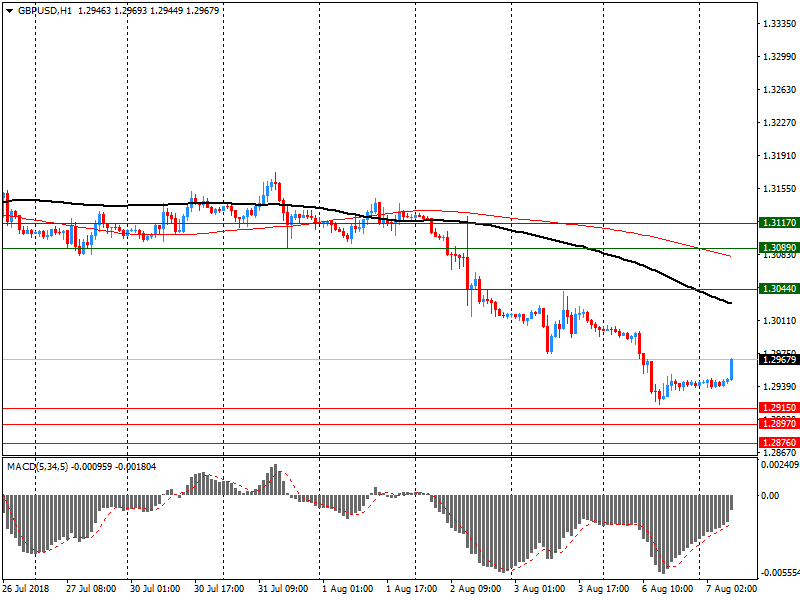
Task: Click the 1.33350 value on price scale
Action: (778, 24)
